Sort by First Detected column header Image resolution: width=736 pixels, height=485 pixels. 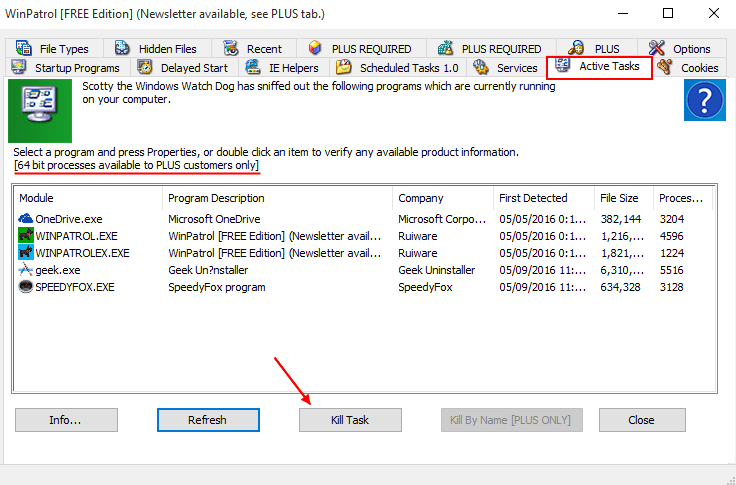pos(544,198)
